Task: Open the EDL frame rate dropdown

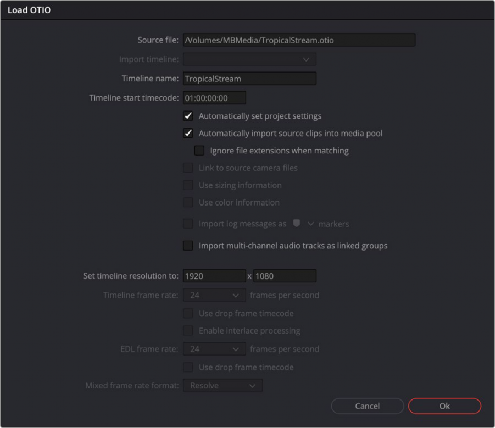Action: 214,349
